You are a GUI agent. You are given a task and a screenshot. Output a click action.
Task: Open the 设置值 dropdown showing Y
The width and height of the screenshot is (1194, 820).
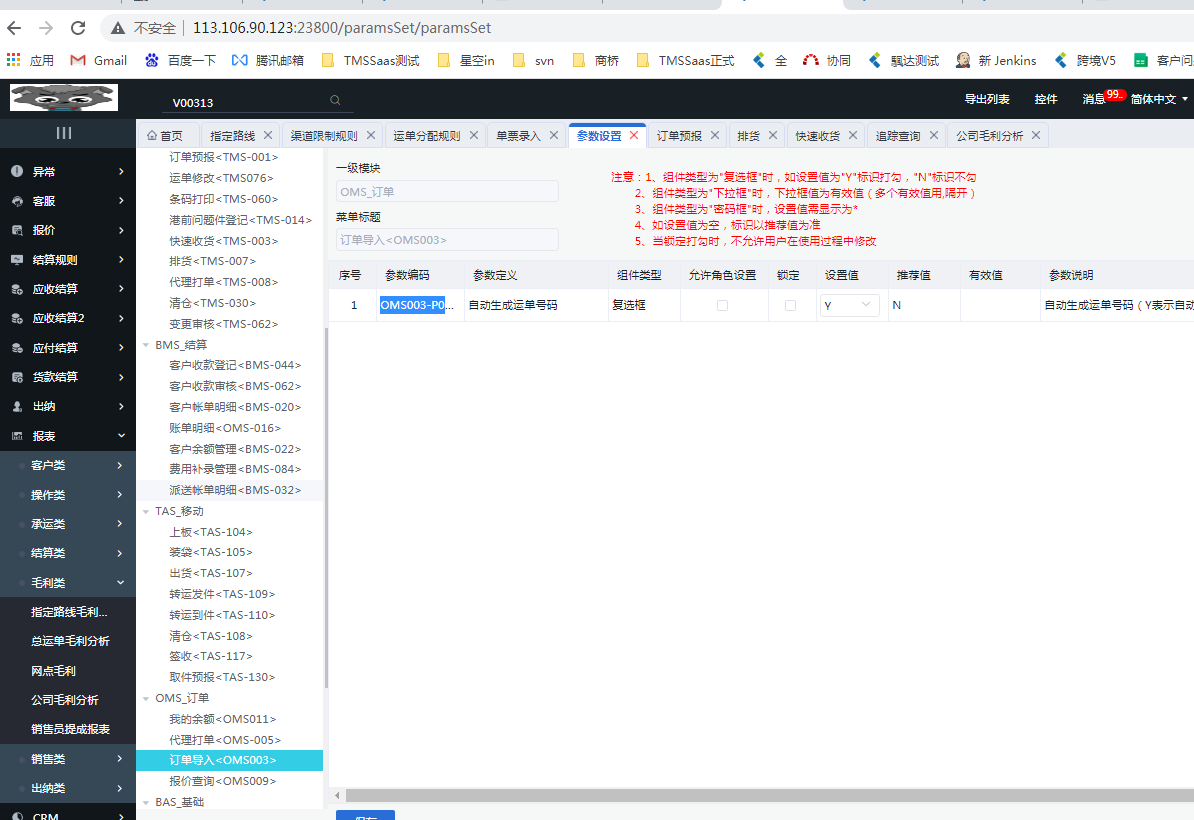[849, 305]
